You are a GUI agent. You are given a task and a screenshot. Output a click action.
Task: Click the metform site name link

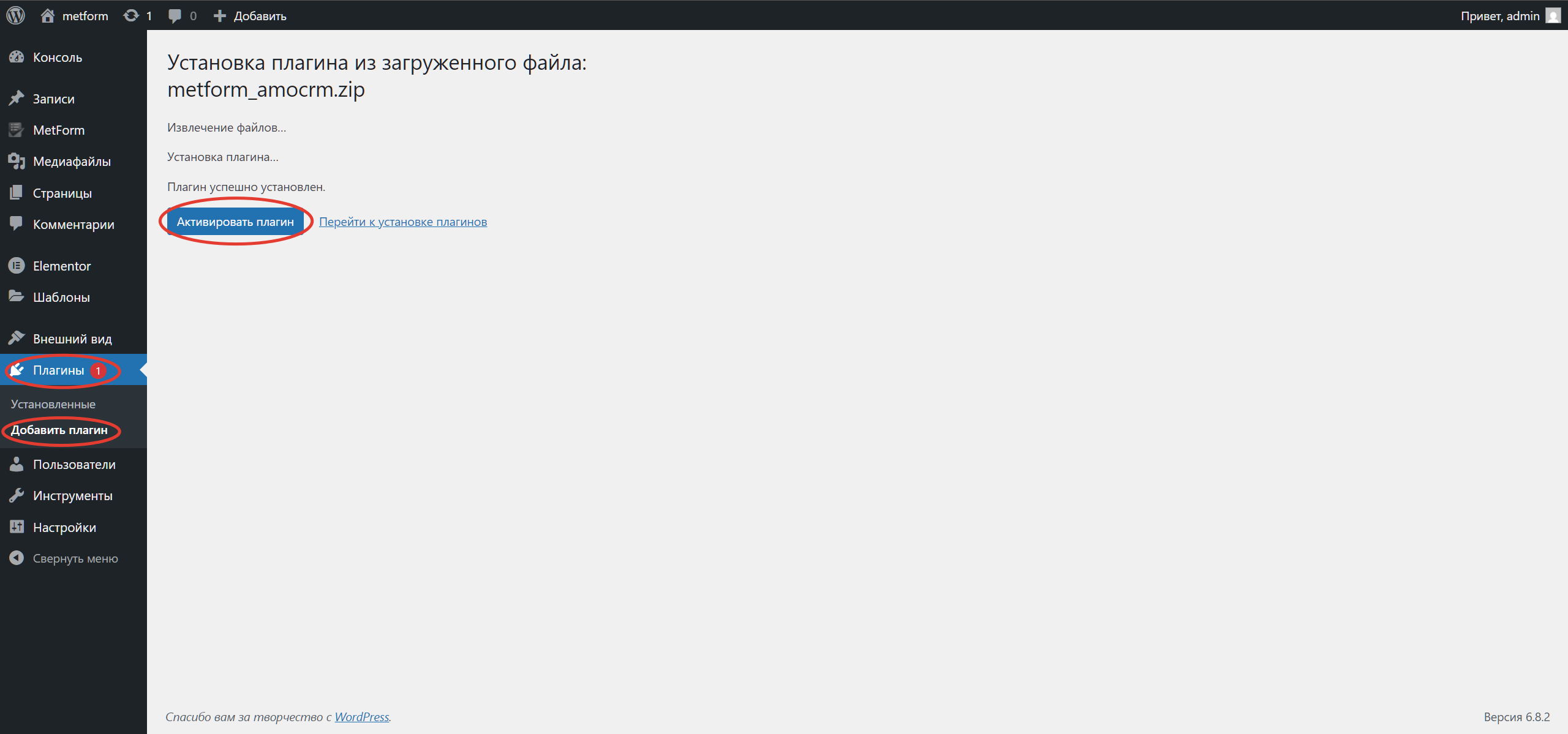(x=85, y=15)
